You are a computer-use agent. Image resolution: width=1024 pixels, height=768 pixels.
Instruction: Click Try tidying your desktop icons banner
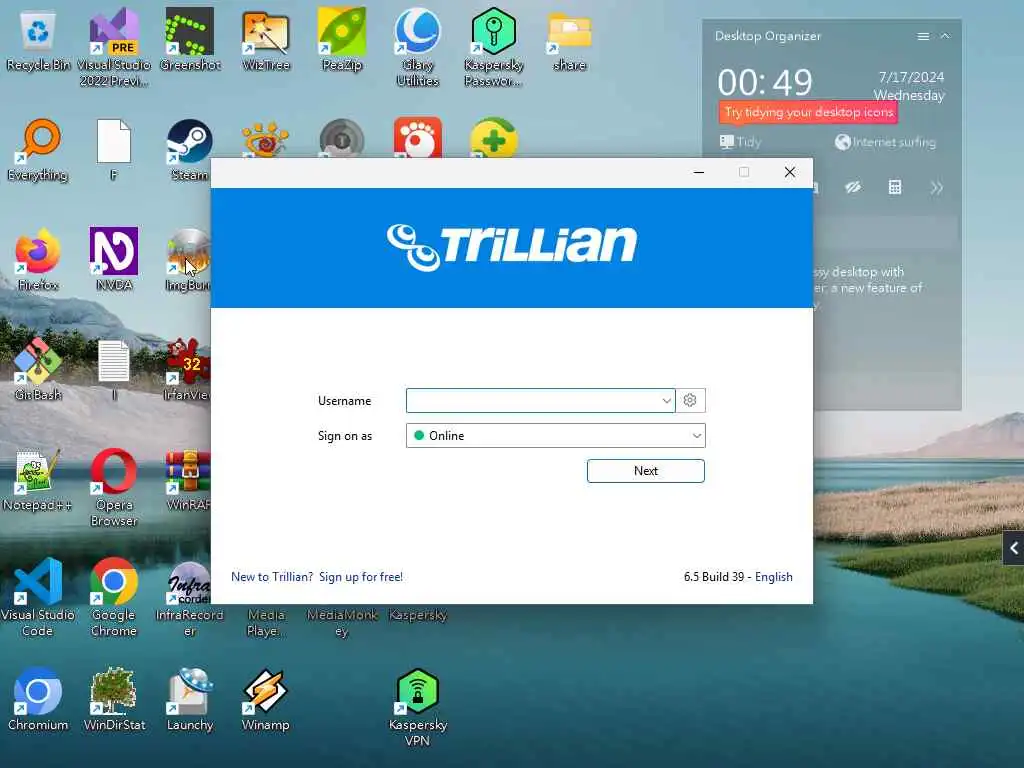click(x=808, y=112)
